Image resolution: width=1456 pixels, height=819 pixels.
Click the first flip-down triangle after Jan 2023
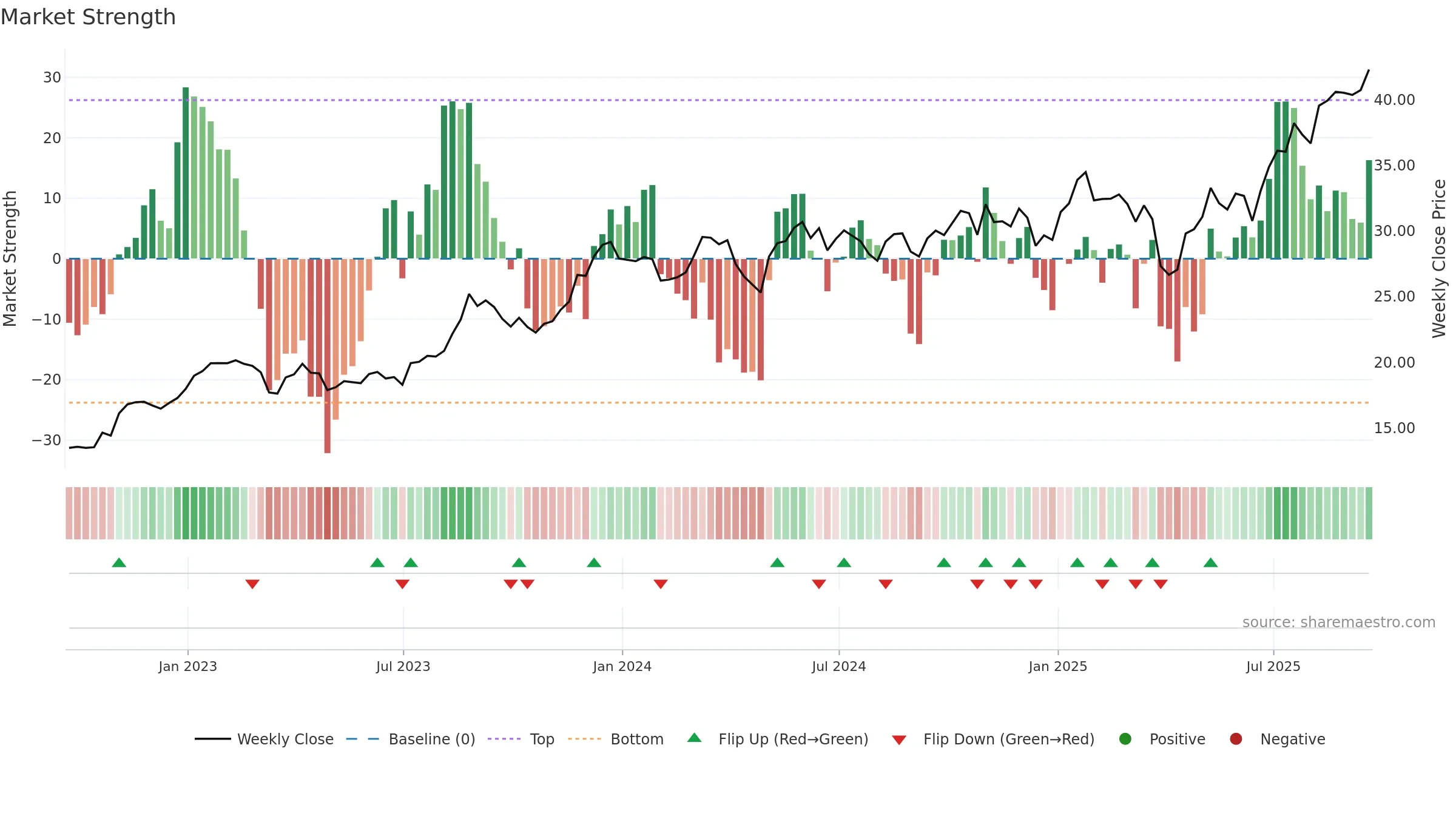click(x=252, y=584)
